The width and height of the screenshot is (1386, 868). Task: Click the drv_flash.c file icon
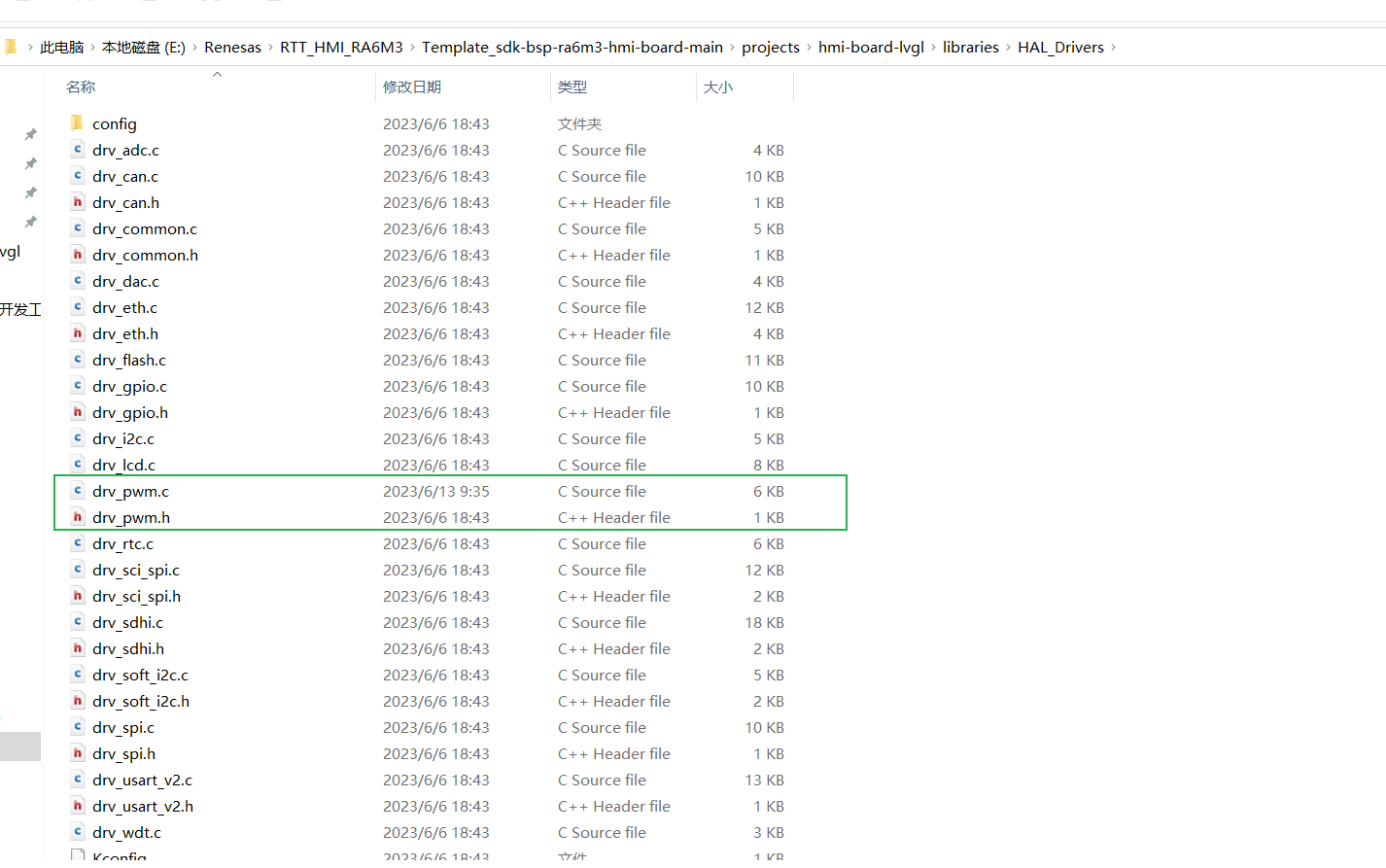coord(78,359)
